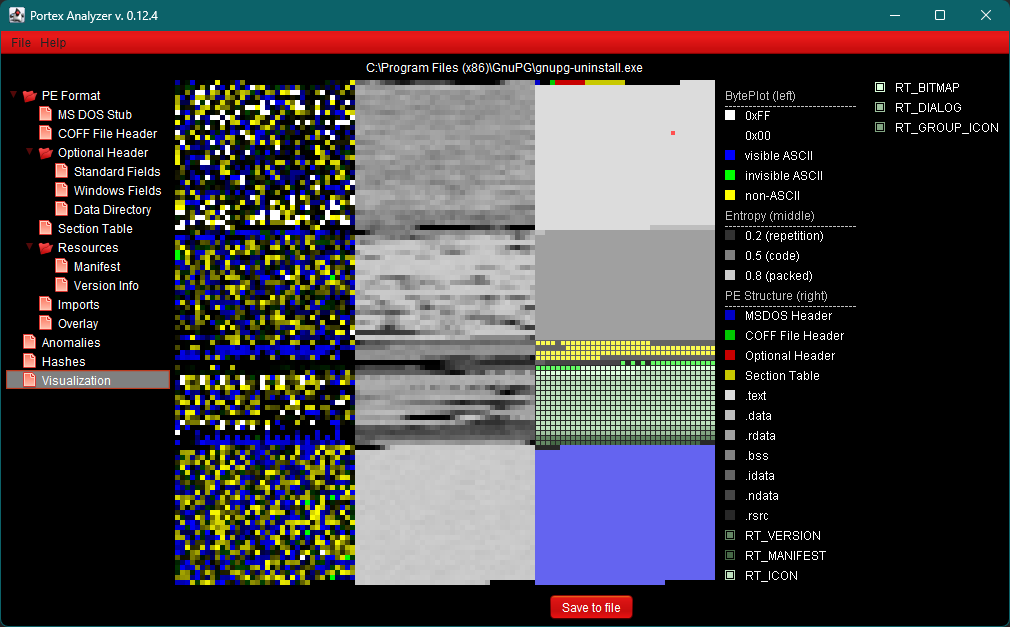Click the MS DOS Stub document icon
The height and width of the screenshot is (627, 1010).
[x=44, y=114]
